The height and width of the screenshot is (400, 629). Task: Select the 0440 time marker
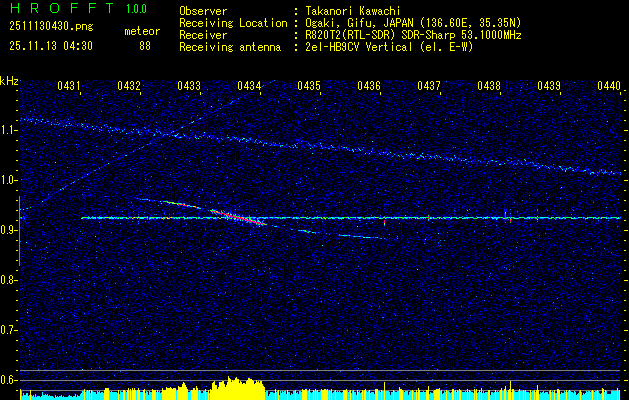[609, 86]
